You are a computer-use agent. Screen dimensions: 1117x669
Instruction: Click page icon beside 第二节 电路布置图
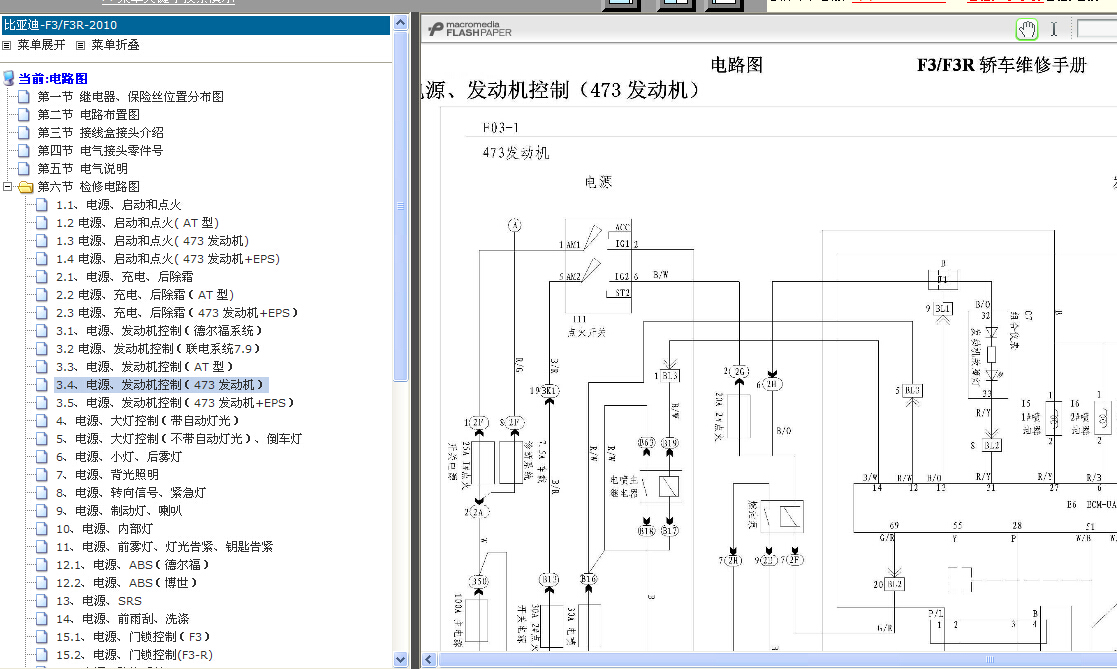tap(24, 114)
